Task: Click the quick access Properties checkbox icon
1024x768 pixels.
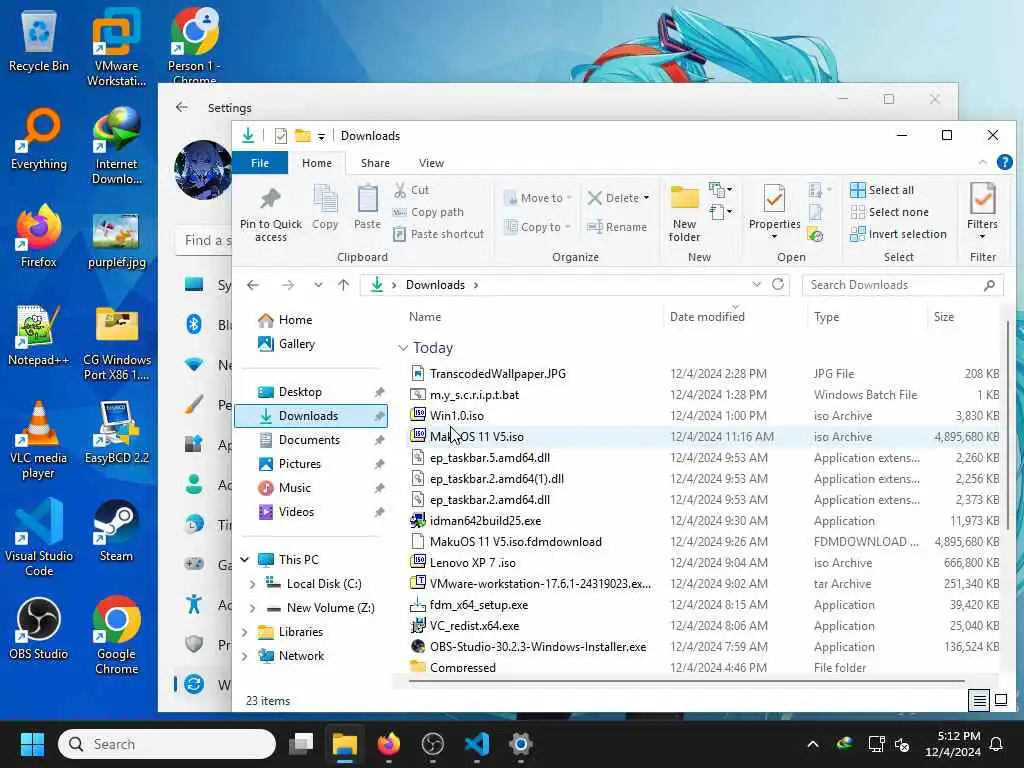Action: coord(281,136)
